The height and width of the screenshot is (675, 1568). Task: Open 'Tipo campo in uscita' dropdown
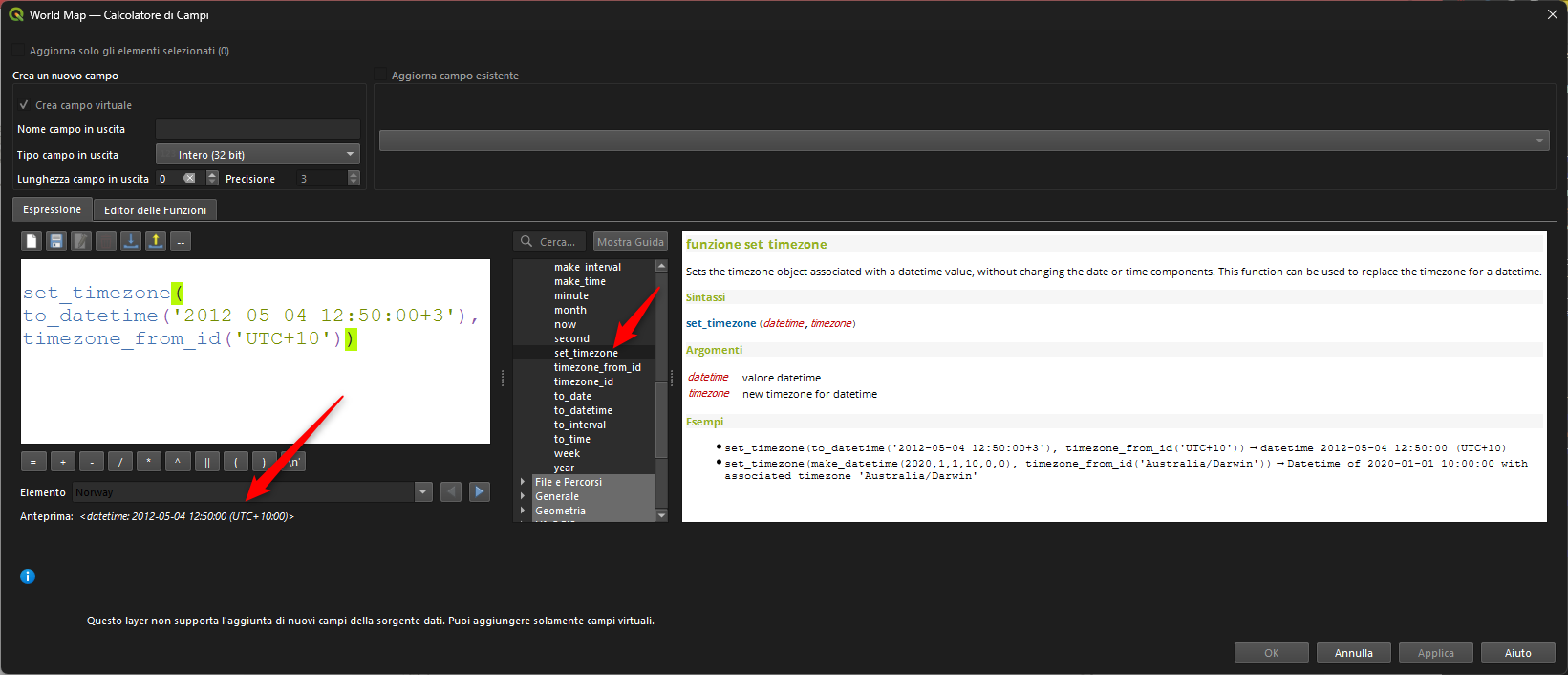point(257,155)
